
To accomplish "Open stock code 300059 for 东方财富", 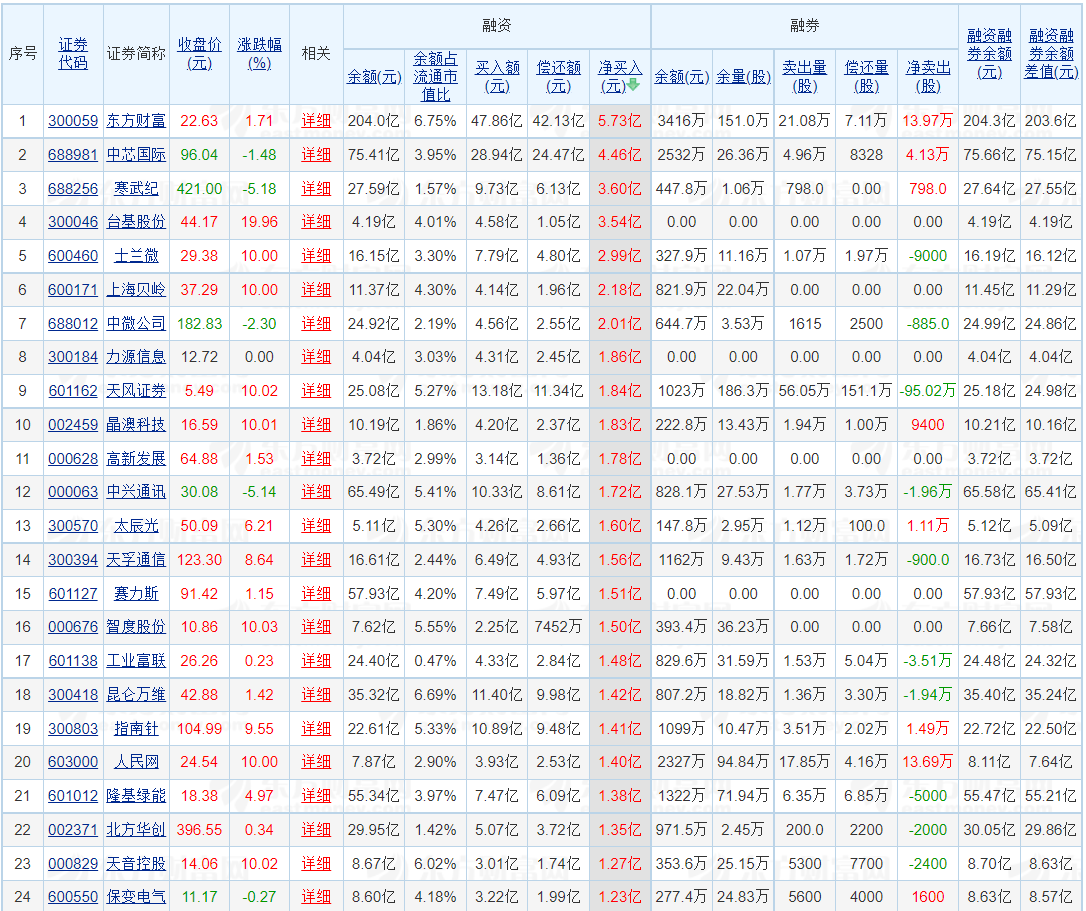I will tap(73, 120).
